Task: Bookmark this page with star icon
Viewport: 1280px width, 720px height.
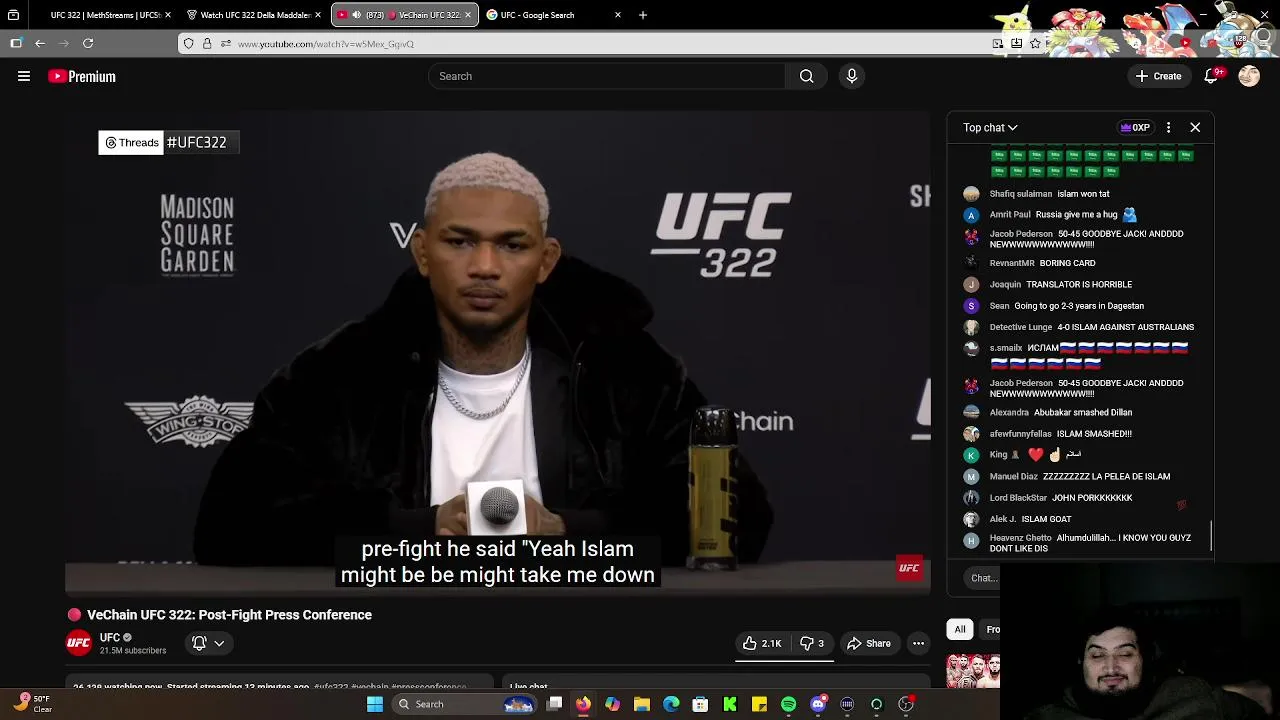Action: coord(1035,43)
